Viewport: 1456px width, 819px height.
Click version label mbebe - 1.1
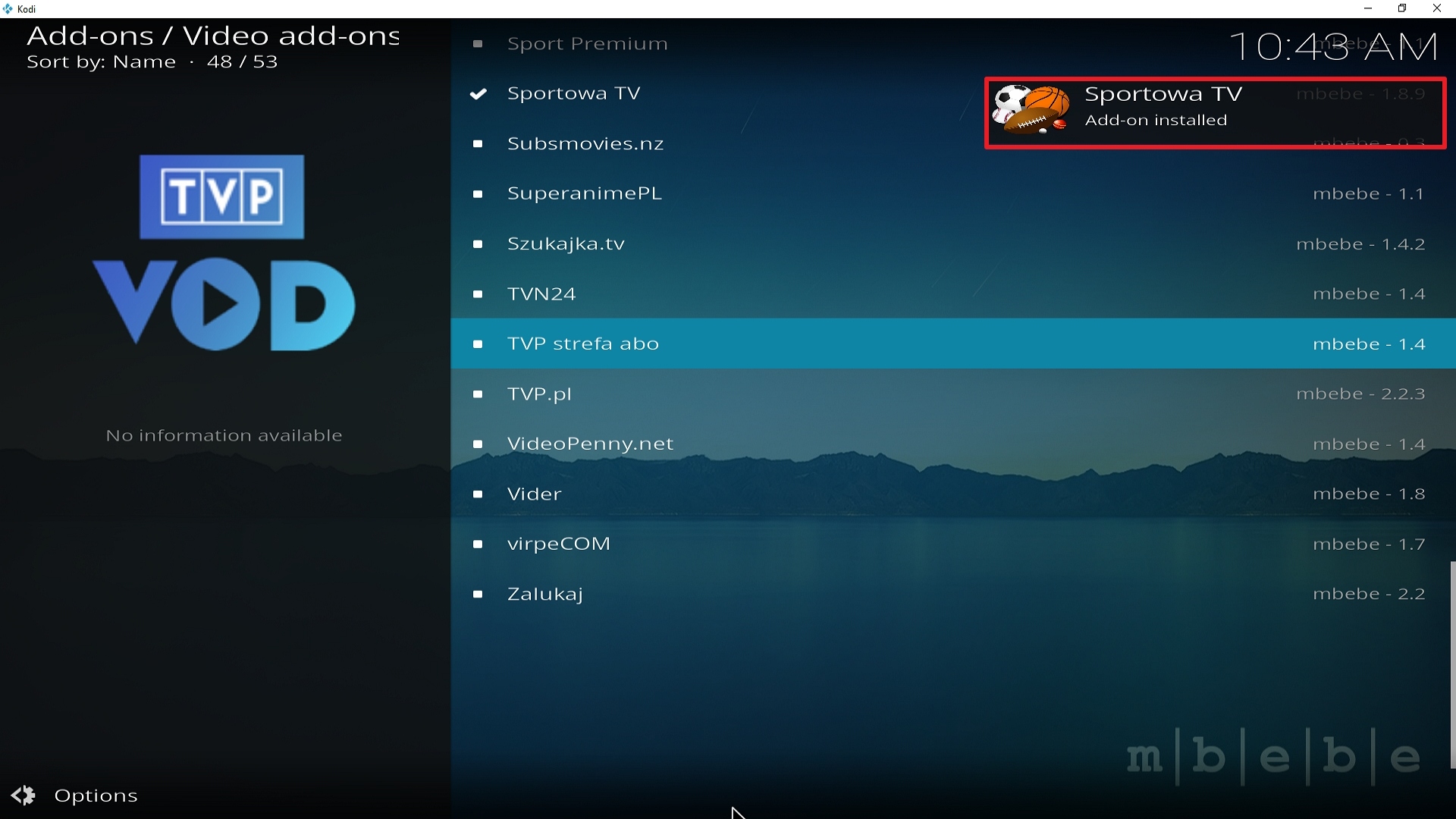click(x=1370, y=194)
